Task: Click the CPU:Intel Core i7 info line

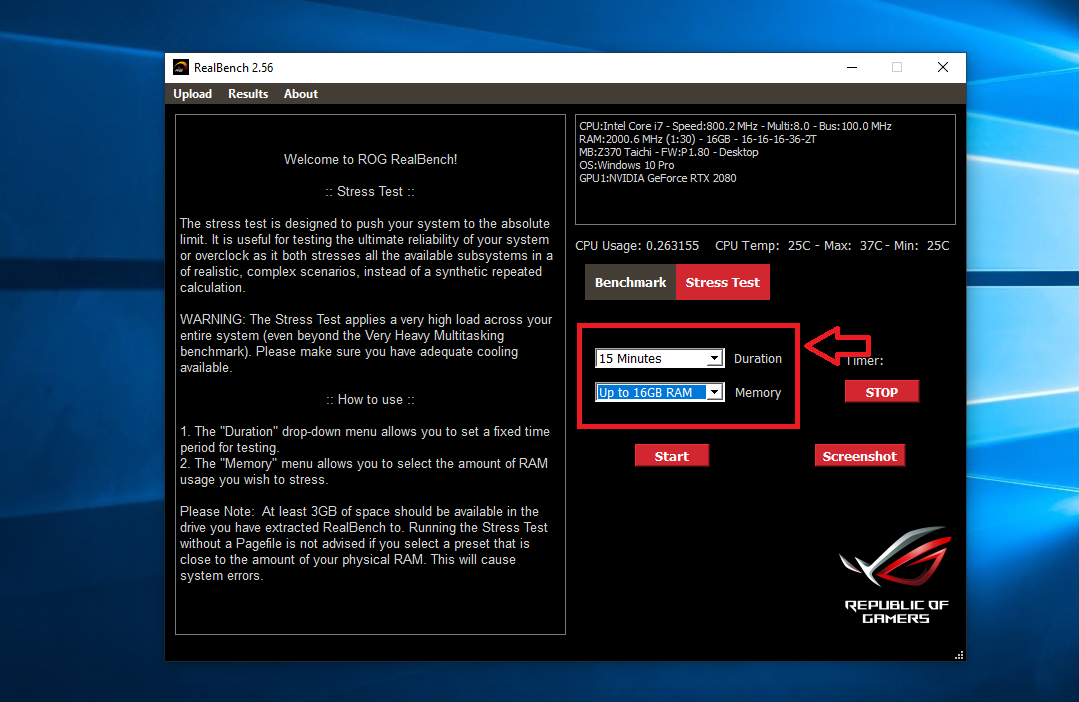Action: point(735,126)
